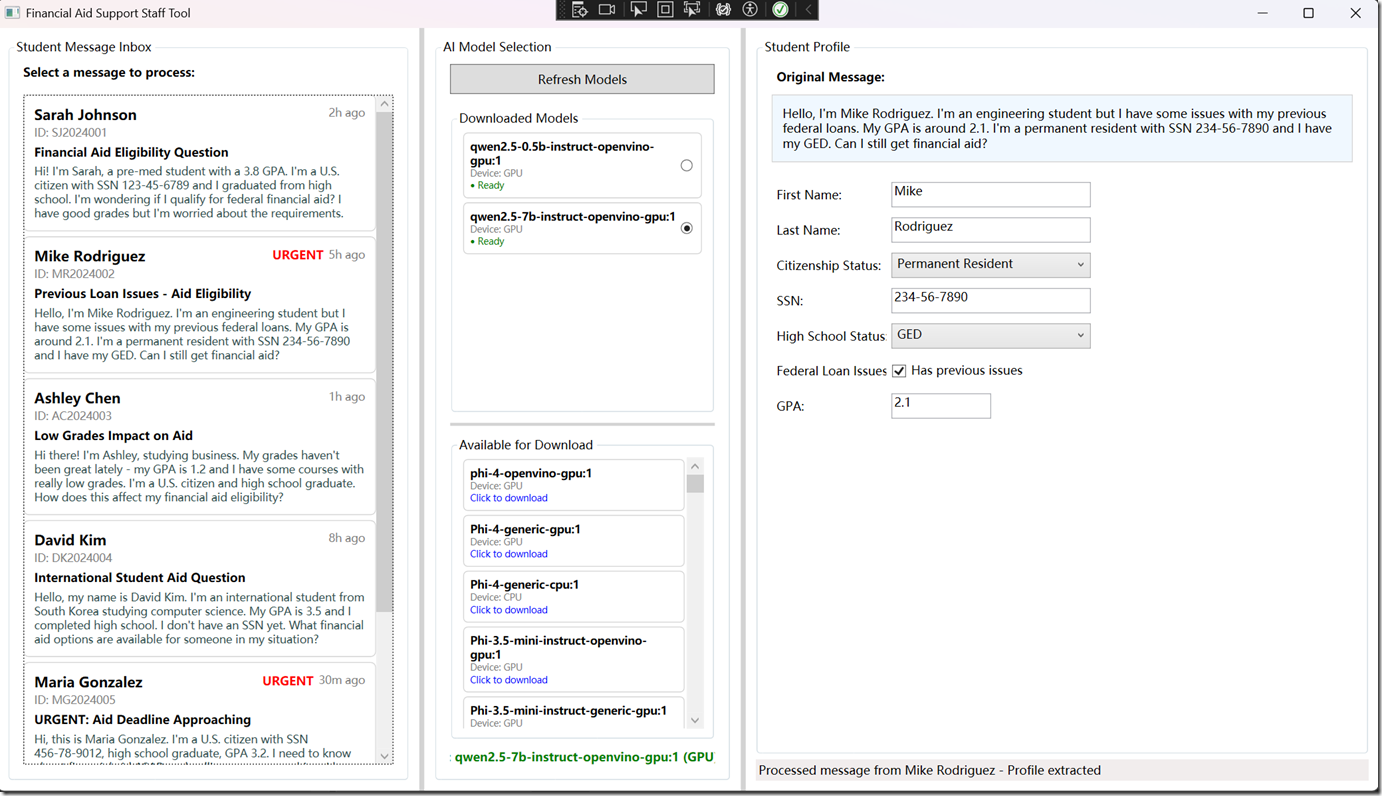Click the drag grip of the debug toolbar

[x=562, y=10]
